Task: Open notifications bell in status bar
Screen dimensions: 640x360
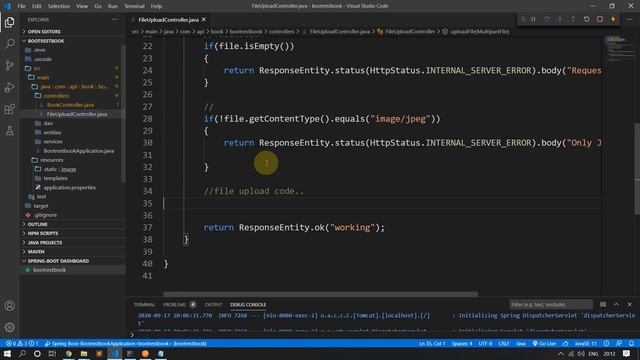Action: [x=631, y=344]
